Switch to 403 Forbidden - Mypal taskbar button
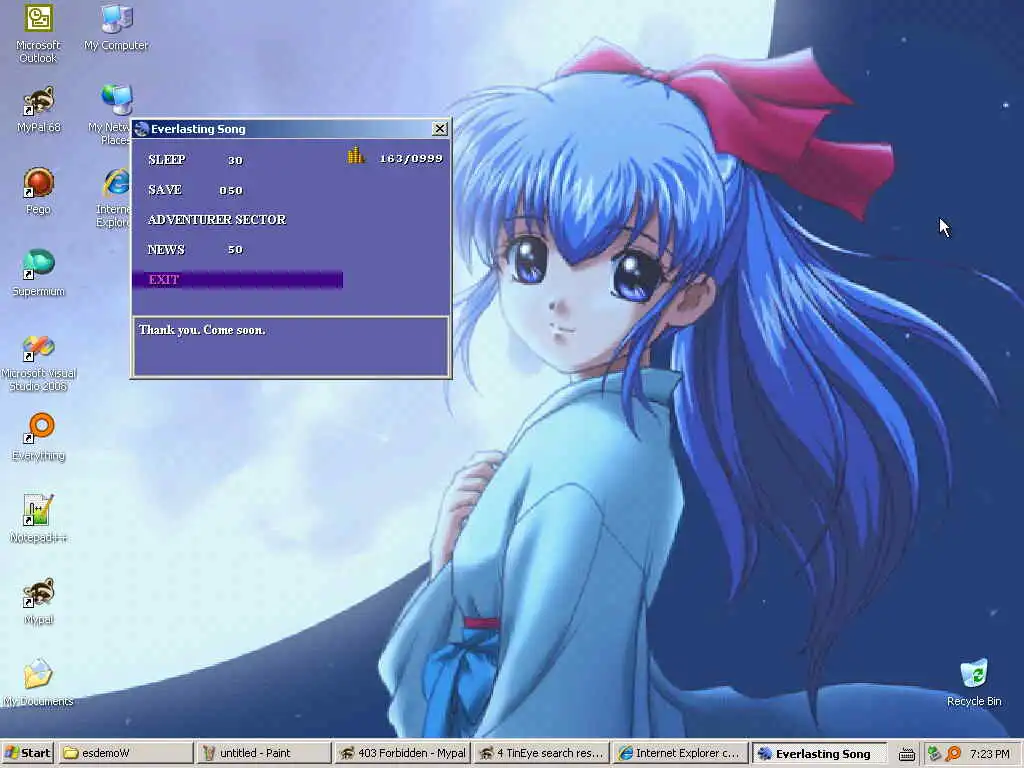The width and height of the screenshot is (1024, 768). click(402, 753)
